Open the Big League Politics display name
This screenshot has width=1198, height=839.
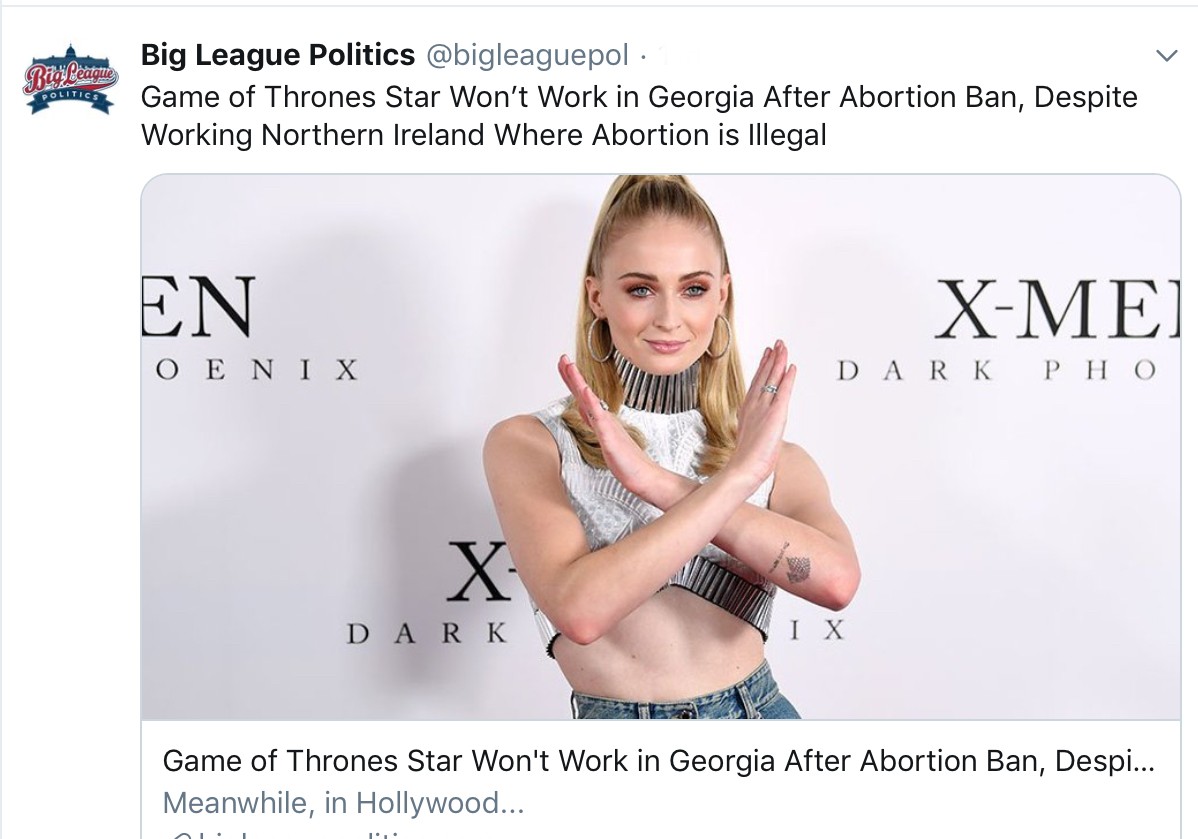277,55
